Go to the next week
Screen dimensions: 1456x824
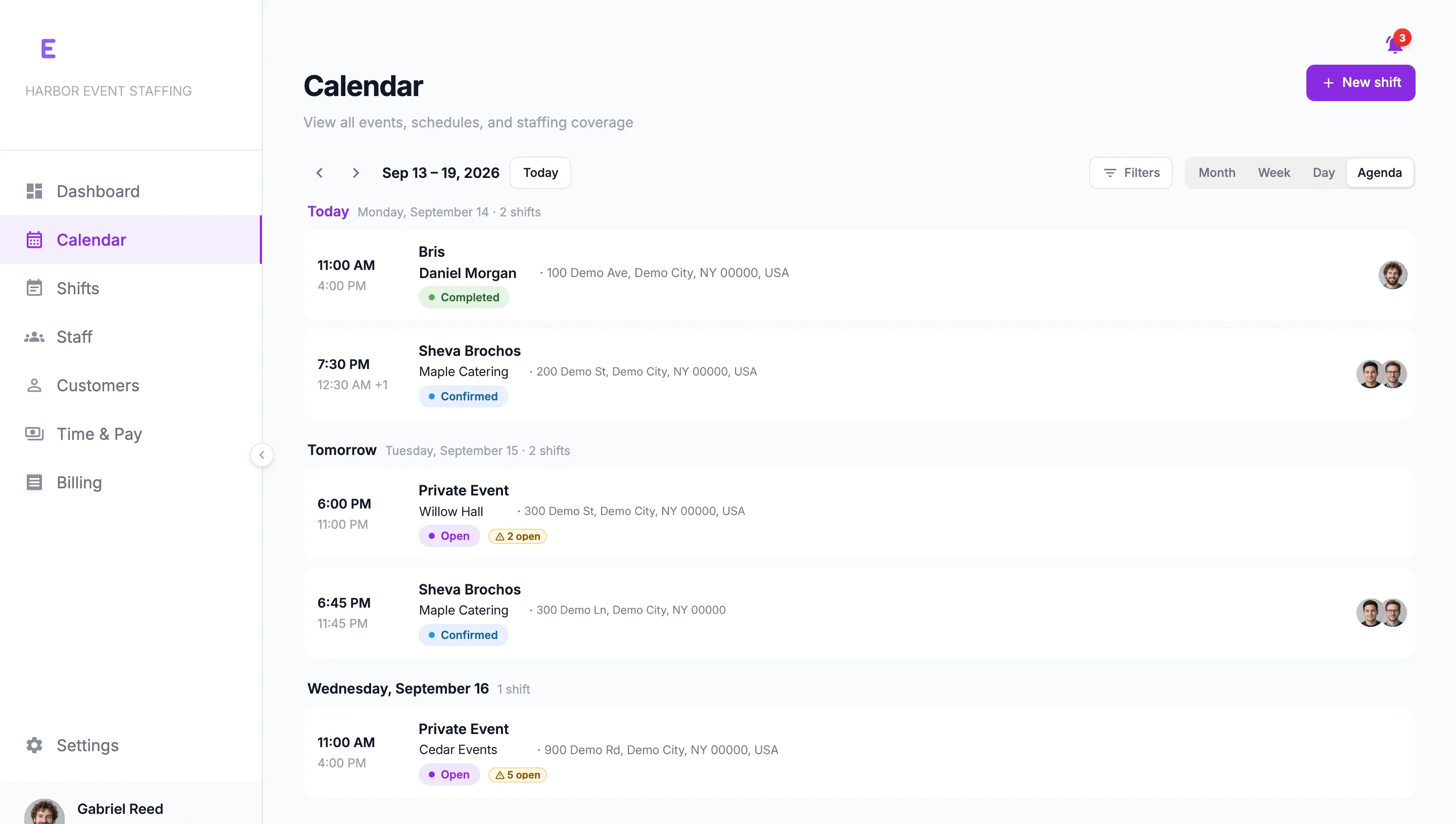(x=355, y=172)
